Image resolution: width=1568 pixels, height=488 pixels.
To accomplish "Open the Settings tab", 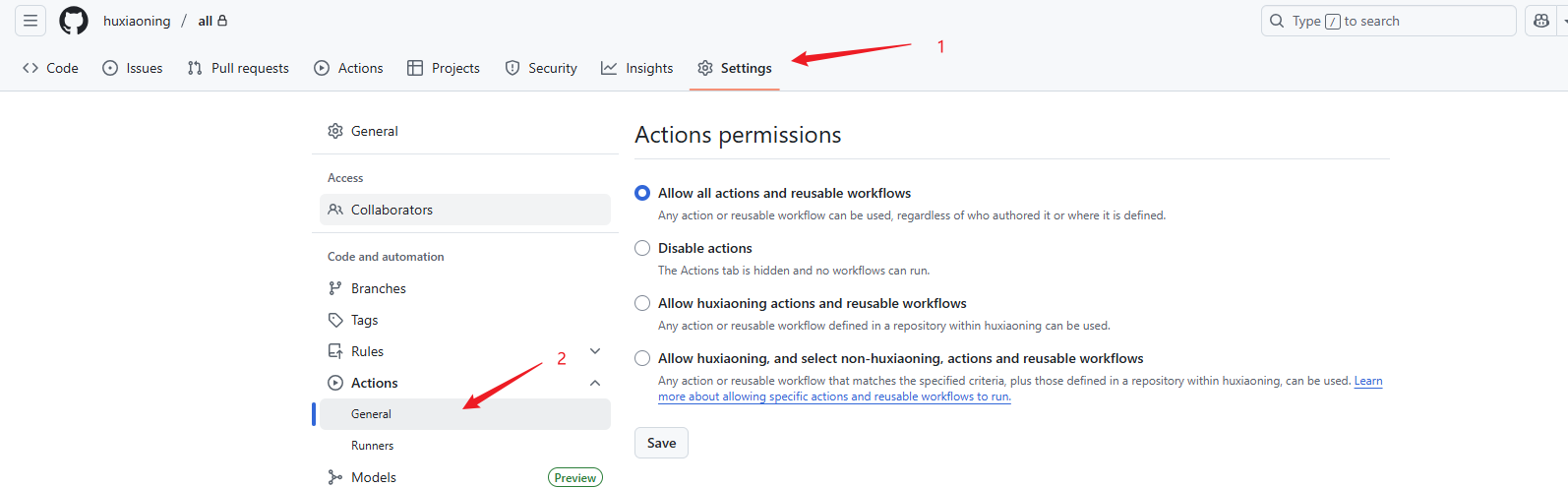I will point(735,68).
